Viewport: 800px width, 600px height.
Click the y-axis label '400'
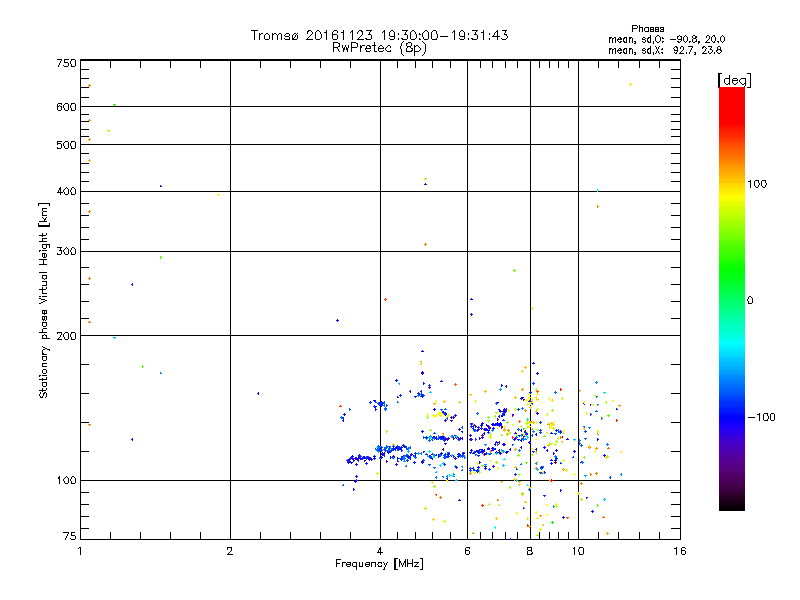[x=66, y=191]
